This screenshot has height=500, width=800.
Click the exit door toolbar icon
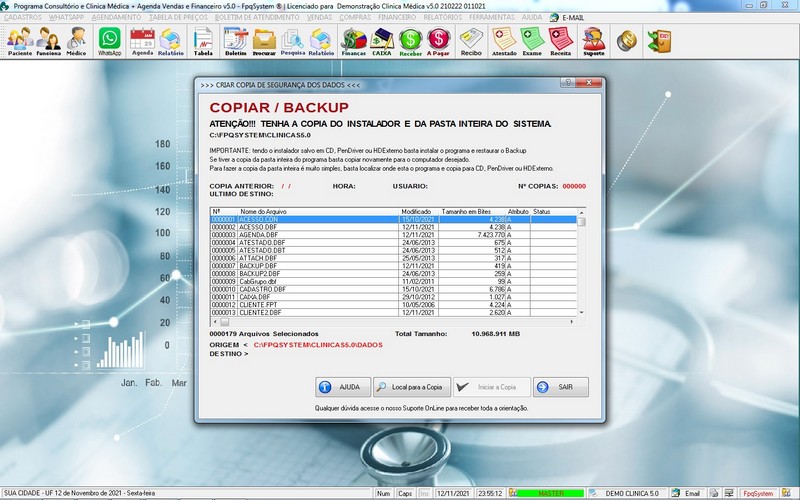pos(659,41)
